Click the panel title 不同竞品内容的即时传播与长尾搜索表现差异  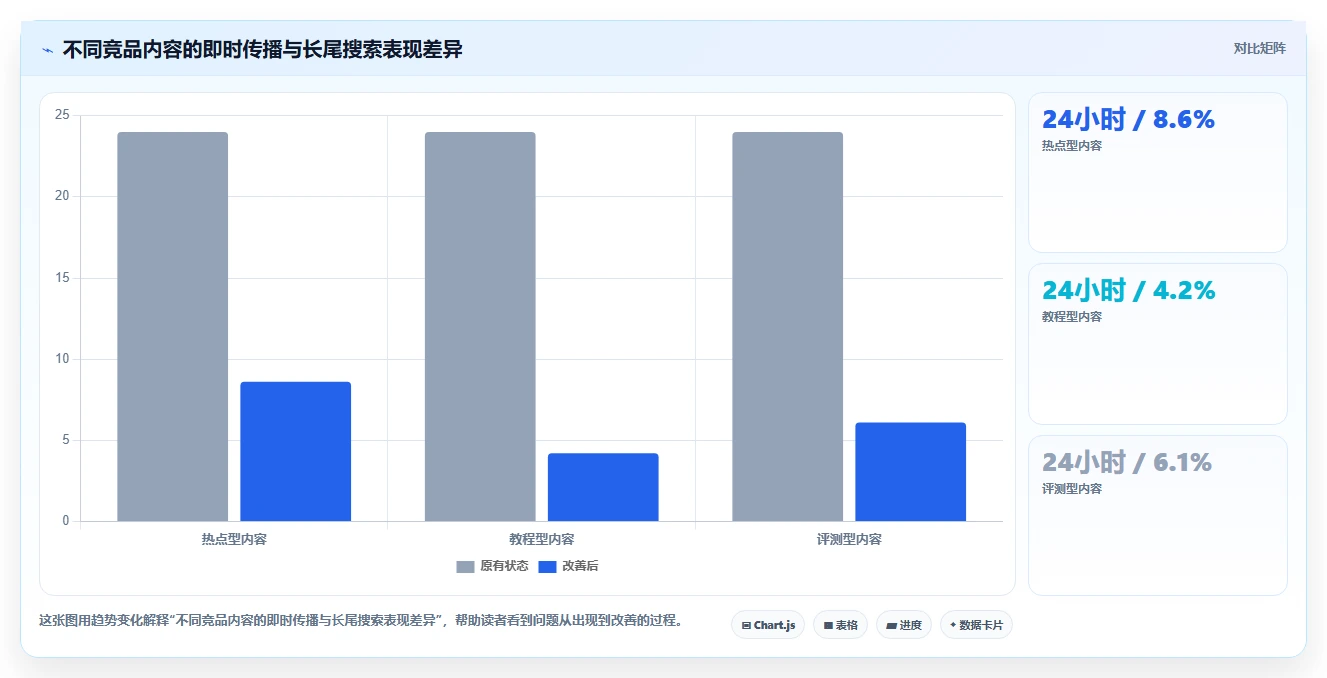[x=263, y=50]
